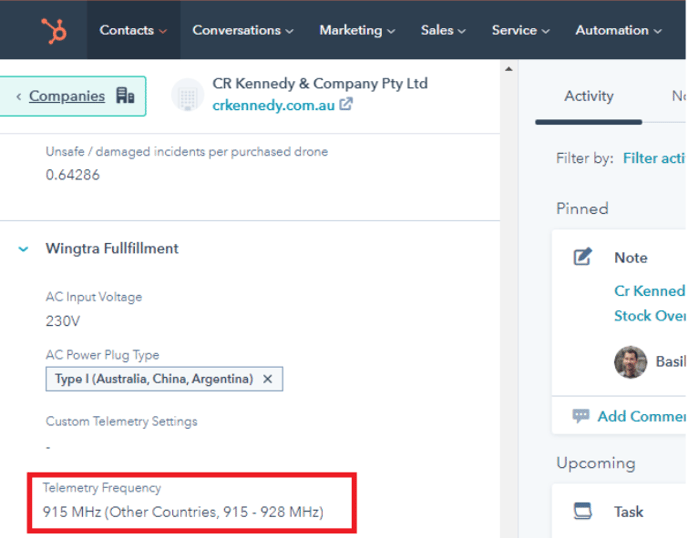Viewport: 688px width, 538px height.
Task: Click the AC Input Voltage 230V value
Action: 63,322
